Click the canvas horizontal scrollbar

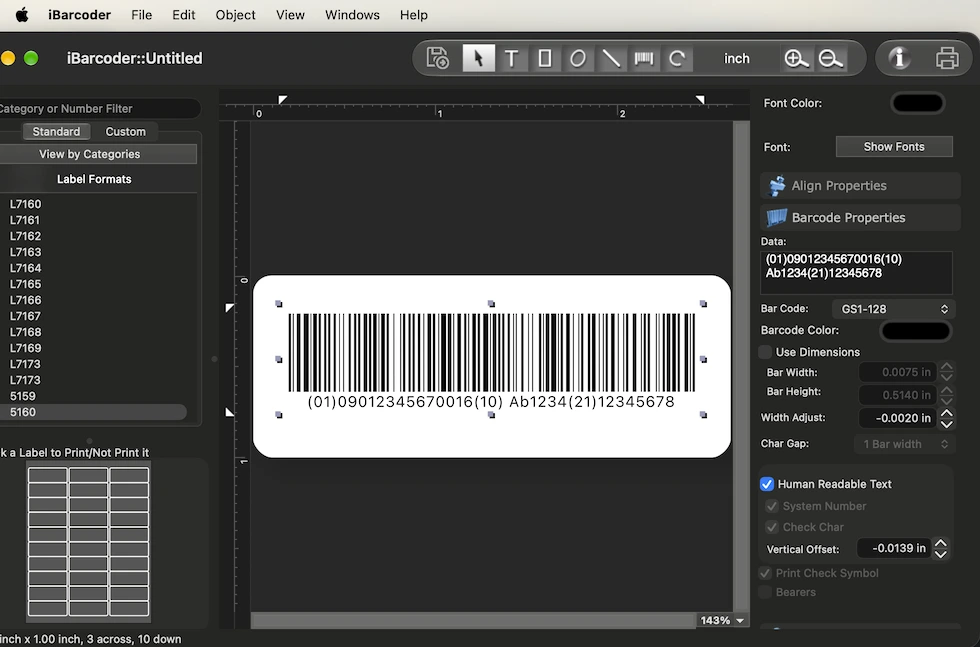click(x=473, y=620)
